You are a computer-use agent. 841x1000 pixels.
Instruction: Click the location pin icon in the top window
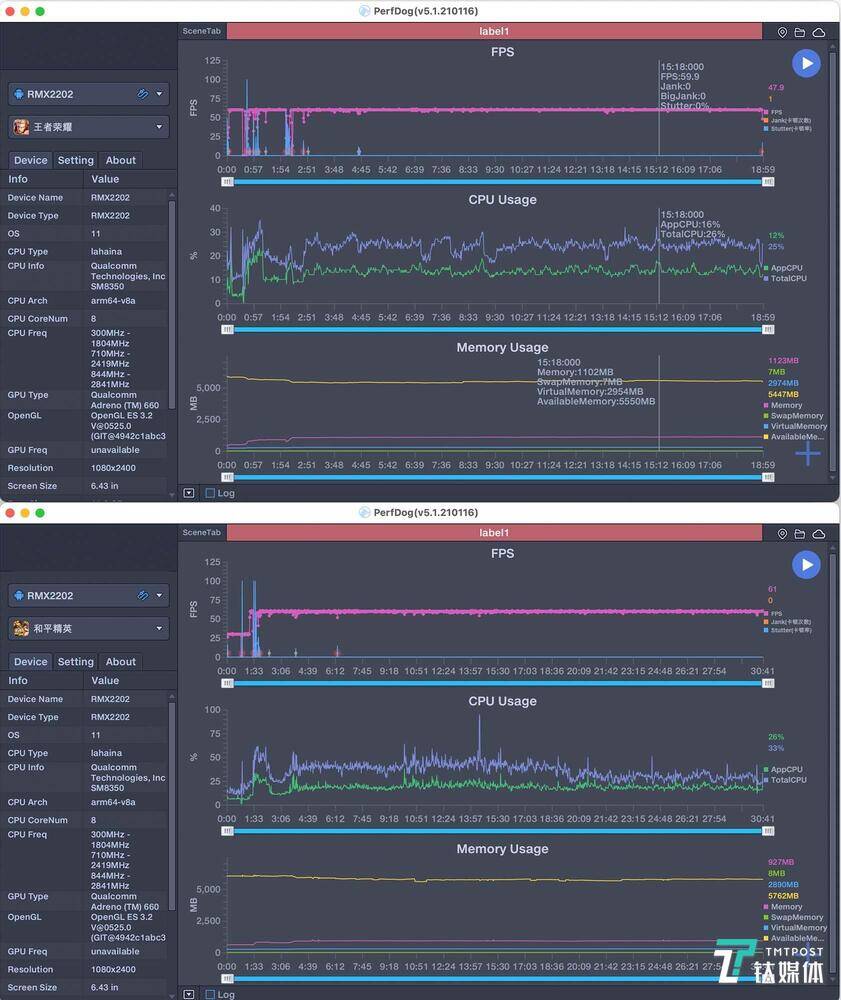[782, 32]
